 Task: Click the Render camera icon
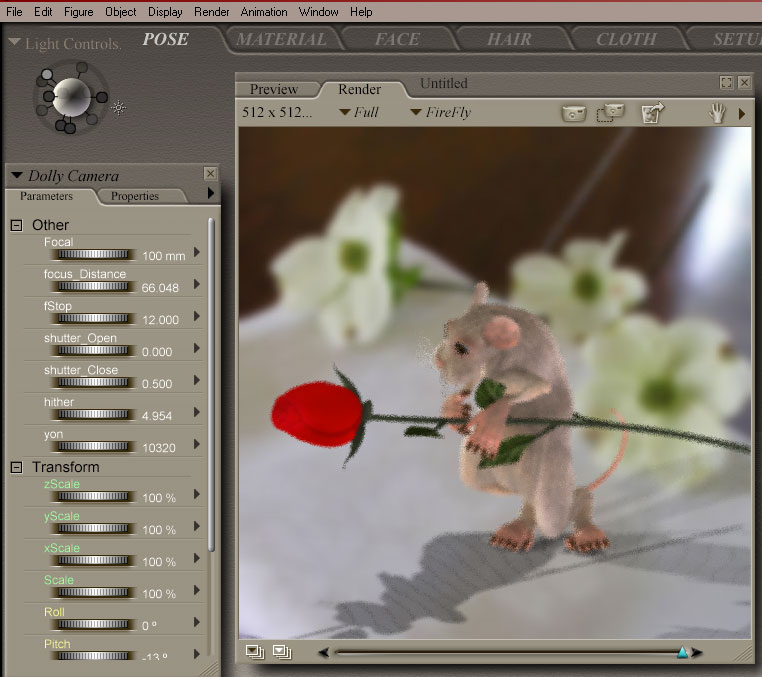coord(573,113)
